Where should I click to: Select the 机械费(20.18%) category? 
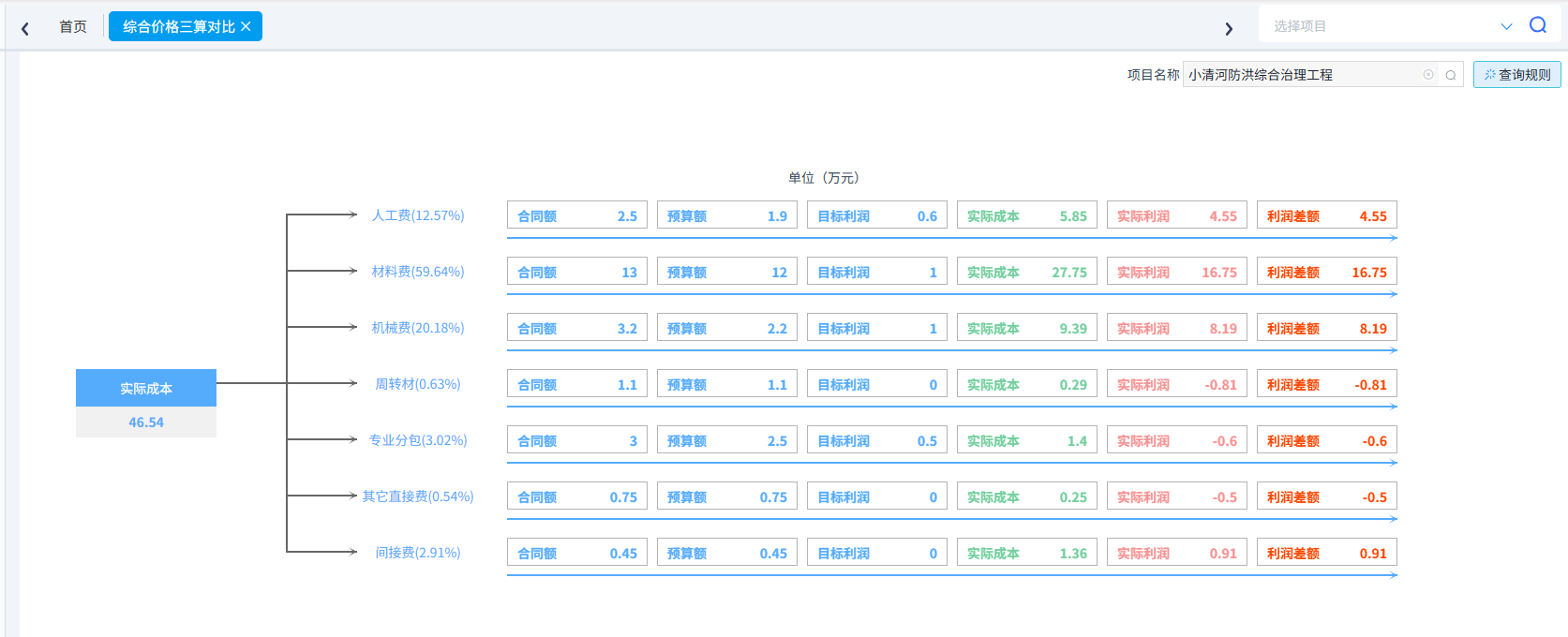tap(418, 328)
